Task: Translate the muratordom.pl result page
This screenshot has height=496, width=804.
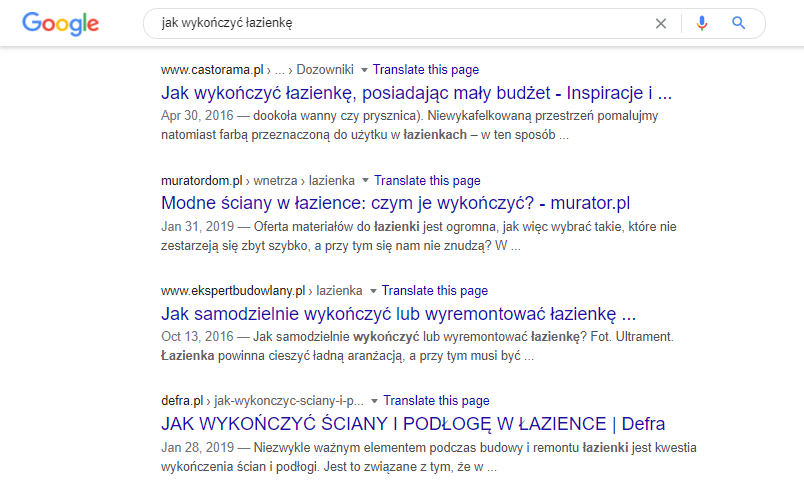Action: pyautogui.click(x=427, y=181)
